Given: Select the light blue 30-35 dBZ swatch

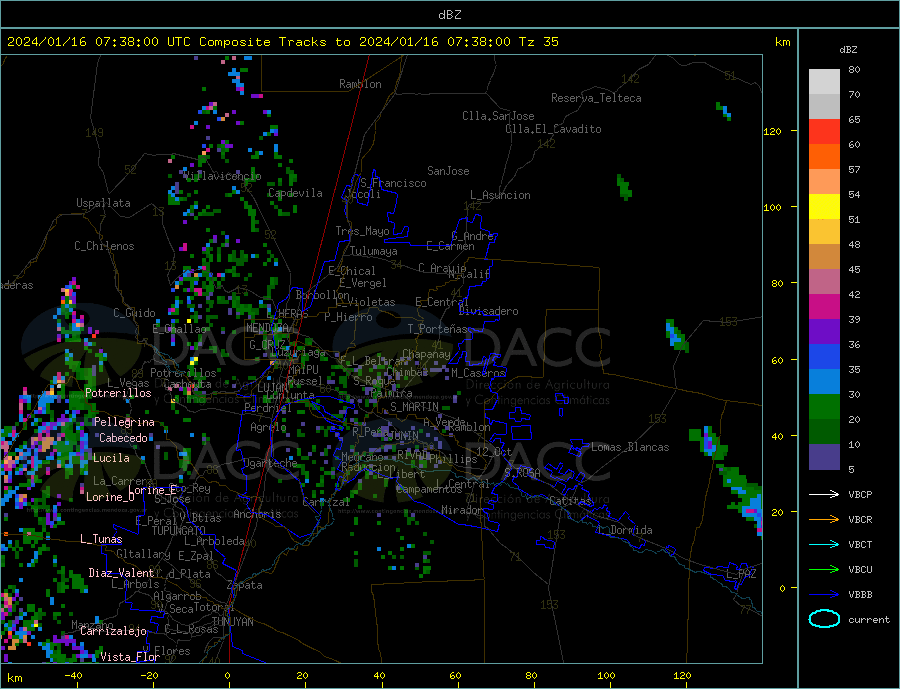Looking at the screenshot, I should click(824, 382).
